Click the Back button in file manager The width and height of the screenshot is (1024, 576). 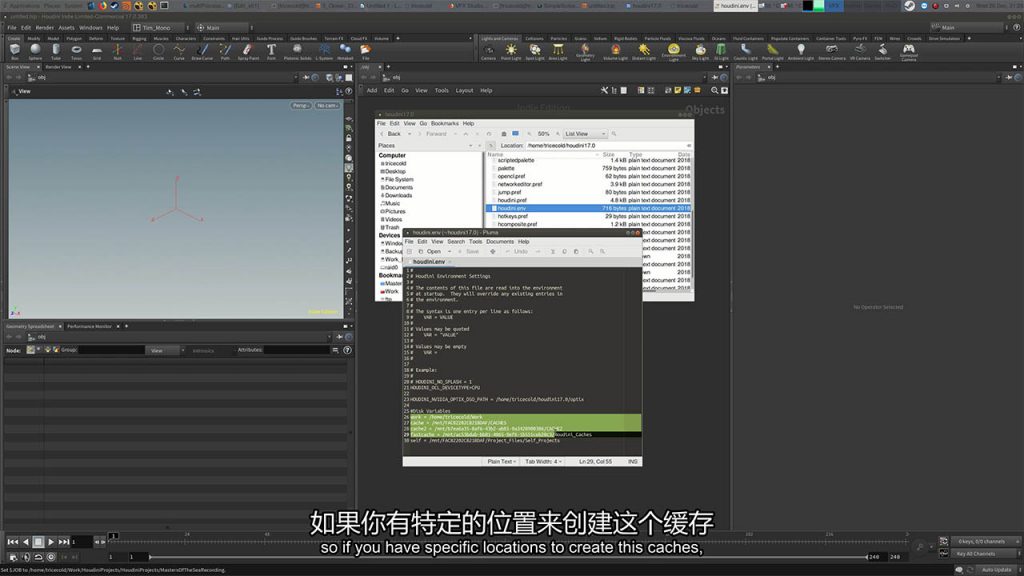point(391,134)
